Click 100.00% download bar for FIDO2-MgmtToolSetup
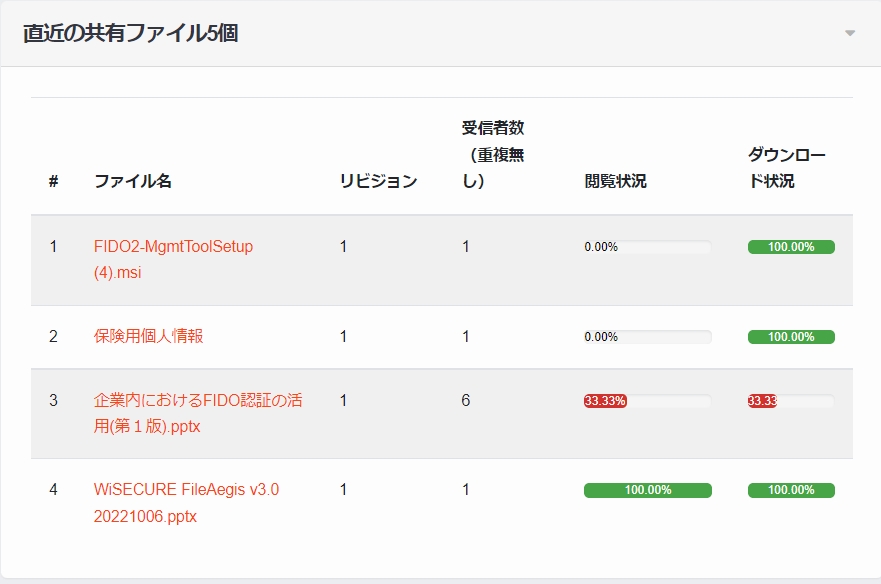 point(791,247)
